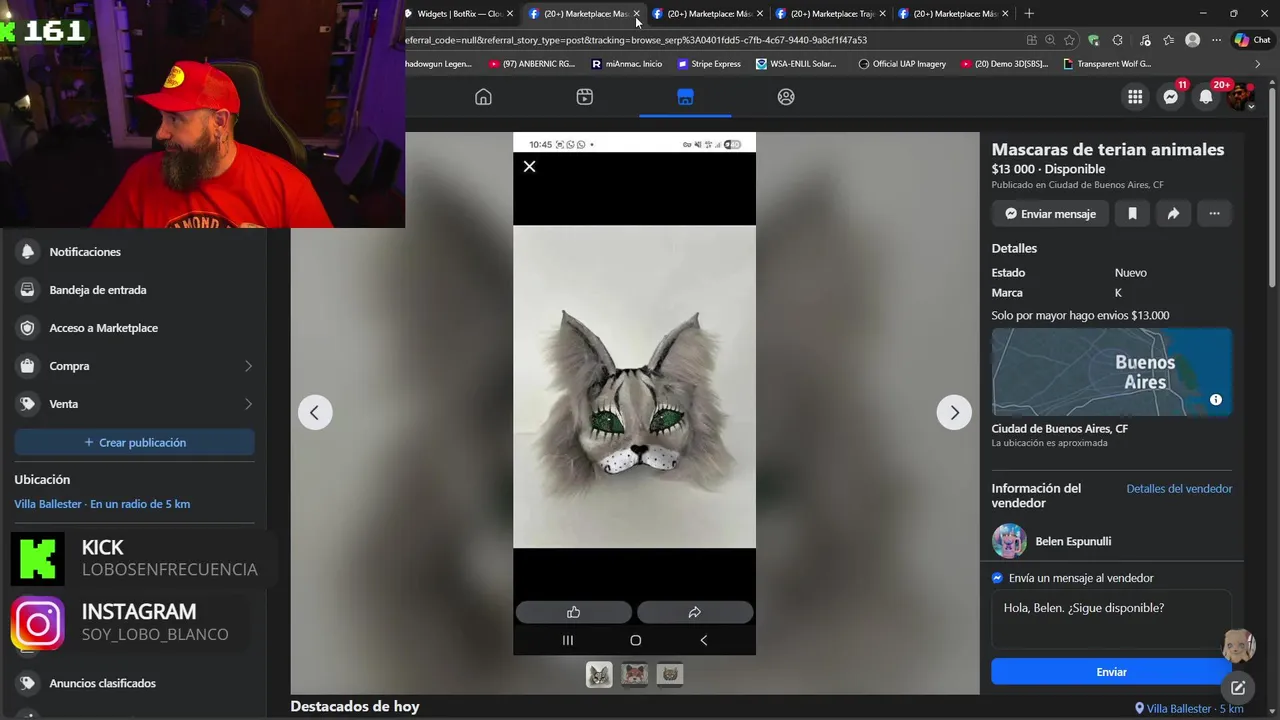Open the Facebook menu grid icon
The height and width of the screenshot is (720, 1280).
click(x=1135, y=97)
